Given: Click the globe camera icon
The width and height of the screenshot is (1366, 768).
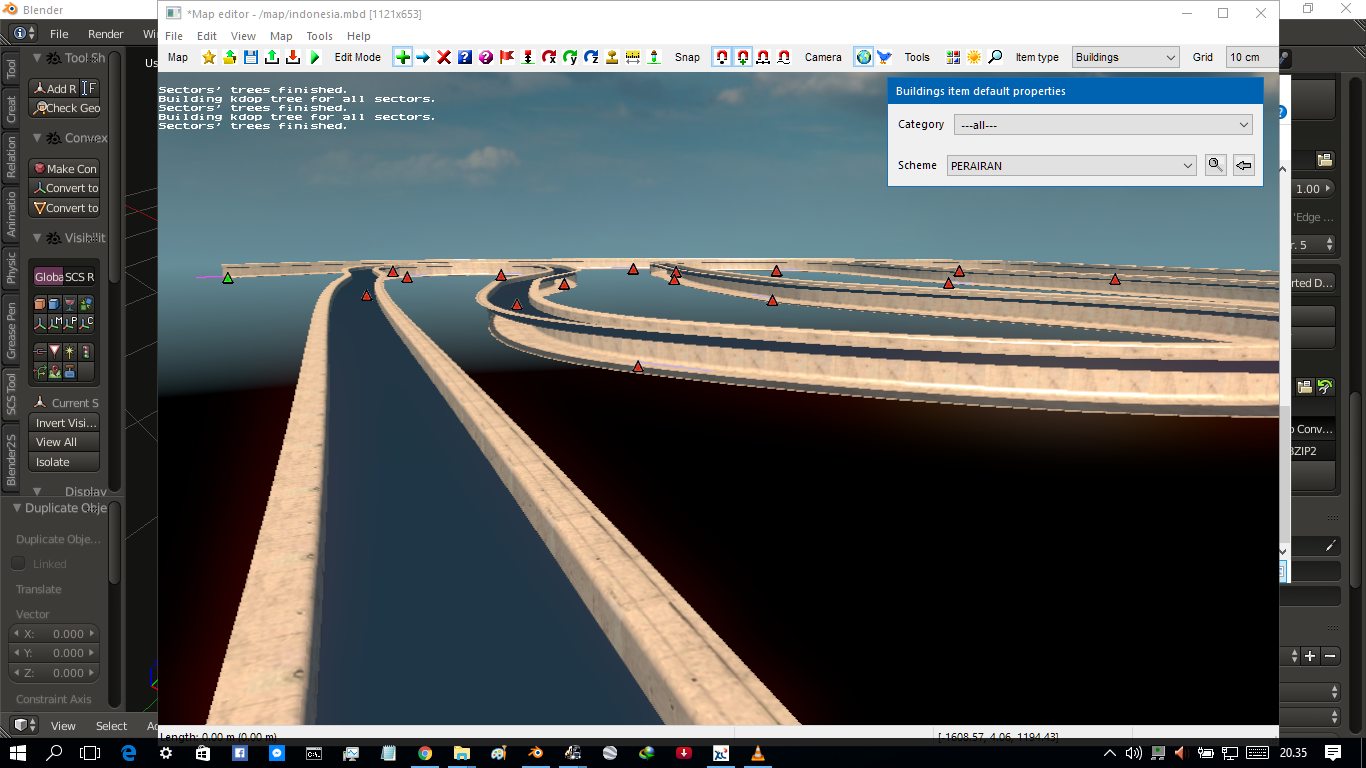Looking at the screenshot, I should (863, 57).
